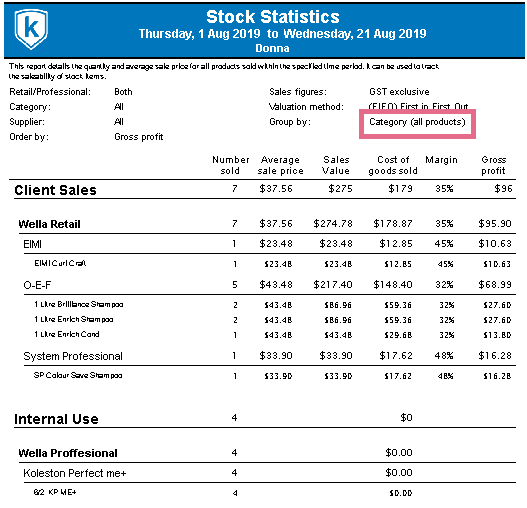Click the Client Sales gross profit $96

(503, 189)
